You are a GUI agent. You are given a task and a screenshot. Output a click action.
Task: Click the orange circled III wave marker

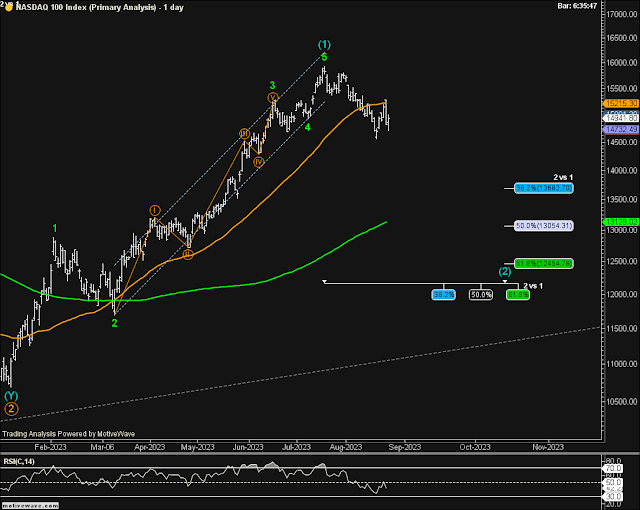(x=244, y=134)
